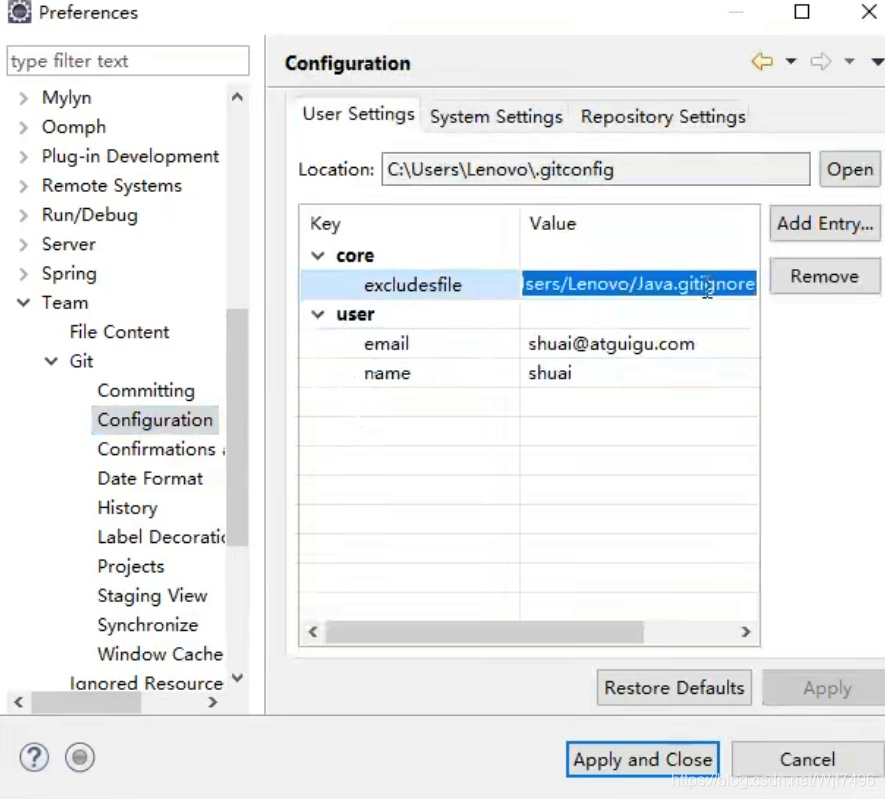Click table horizontal scrollbar left arrow
This screenshot has width=885, height=799.
(x=313, y=632)
